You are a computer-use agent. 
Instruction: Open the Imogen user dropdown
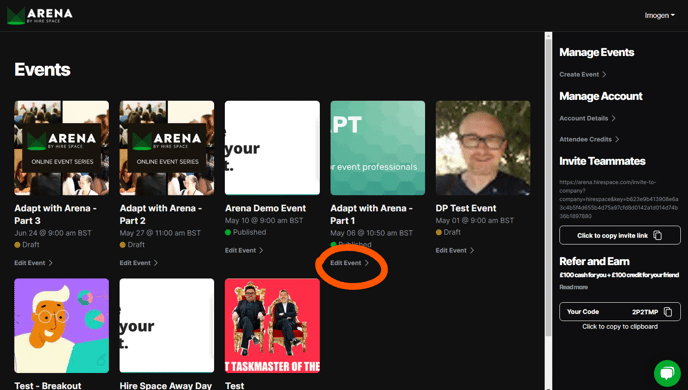pyautogui.click(x=659, y=15)
